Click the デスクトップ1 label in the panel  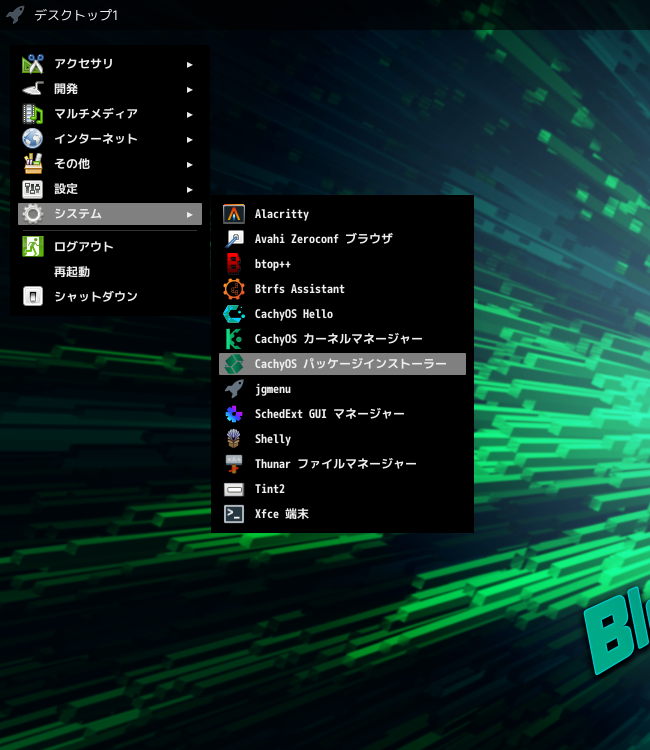[x=76, y=15]
